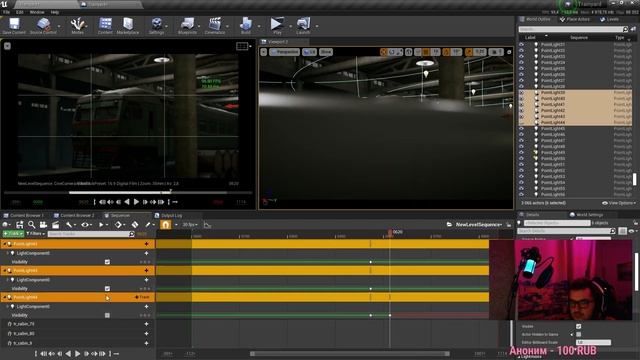This screenshot has width=640, height=360.
Task: Click the Blueprints toolbar icon
Action: 187,24
